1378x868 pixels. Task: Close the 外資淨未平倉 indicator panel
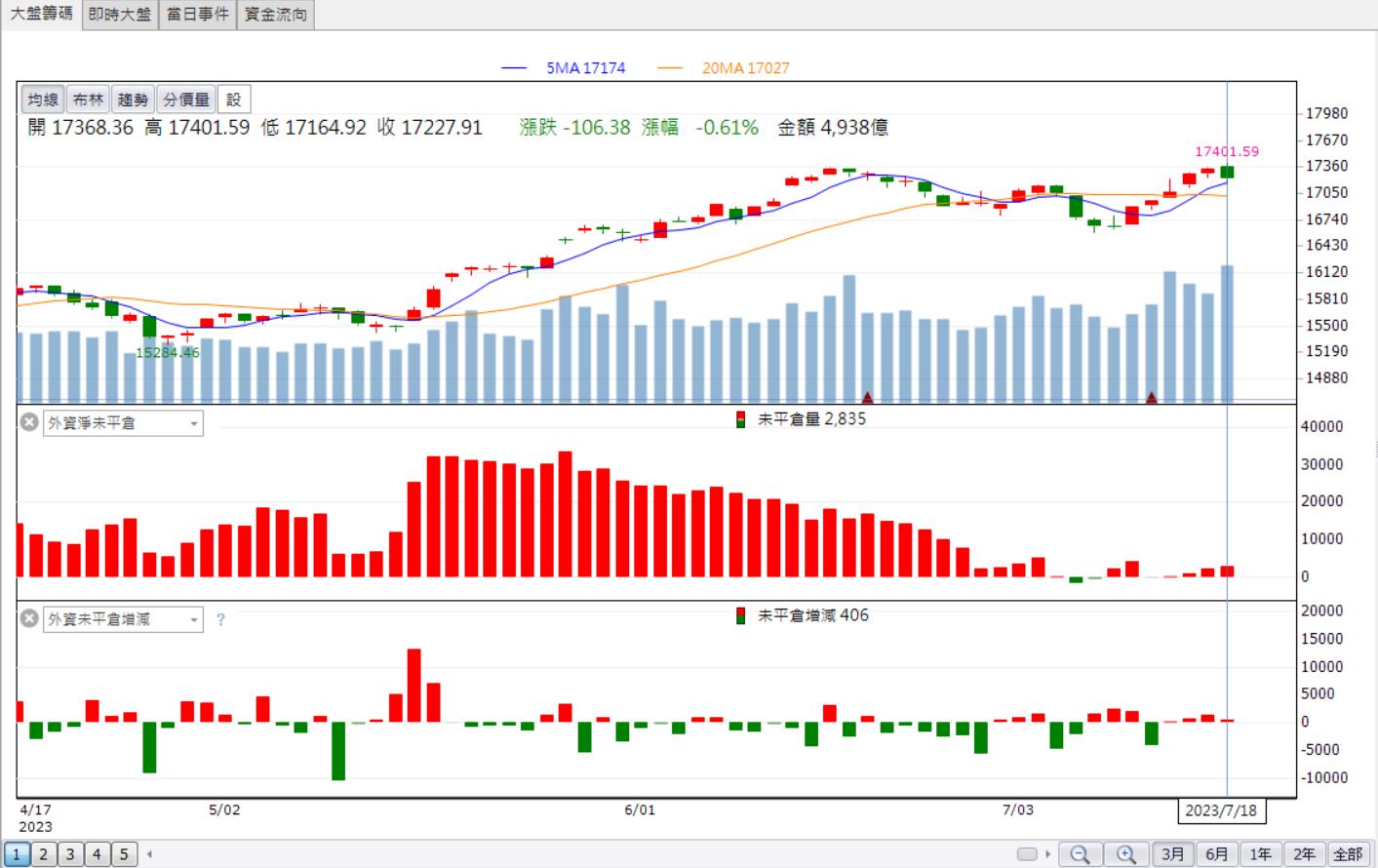point(29,422)
